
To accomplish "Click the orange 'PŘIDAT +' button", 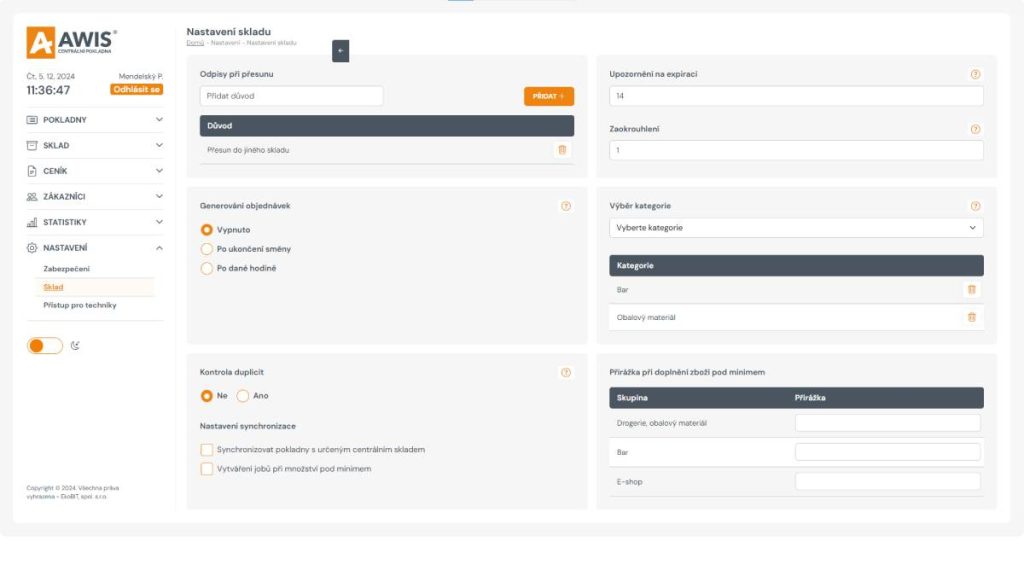I will pyautogui.click(x=548, y=96).
